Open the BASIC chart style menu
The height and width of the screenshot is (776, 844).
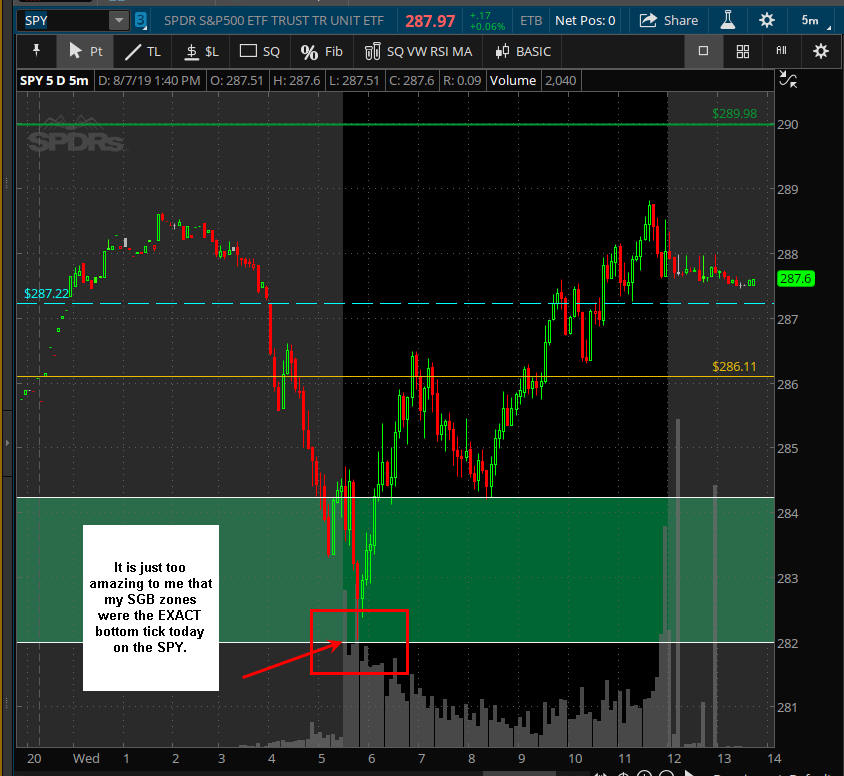pyautogui.click(x=523, y=52)
